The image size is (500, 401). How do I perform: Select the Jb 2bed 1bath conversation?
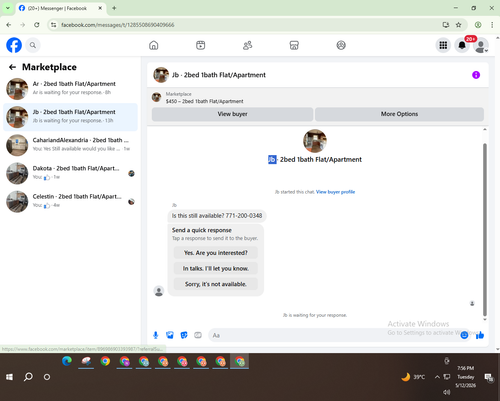pyautogui.click(x=70, y=117)
